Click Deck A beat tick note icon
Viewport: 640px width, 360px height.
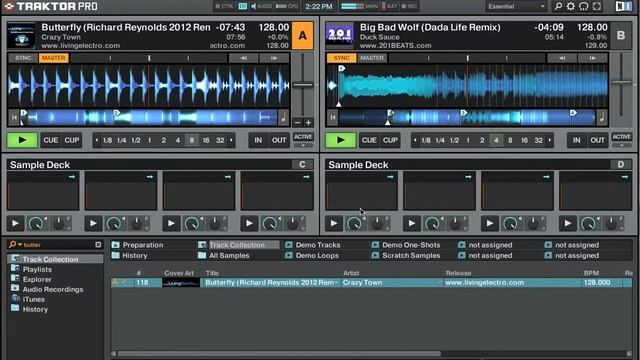283,118
